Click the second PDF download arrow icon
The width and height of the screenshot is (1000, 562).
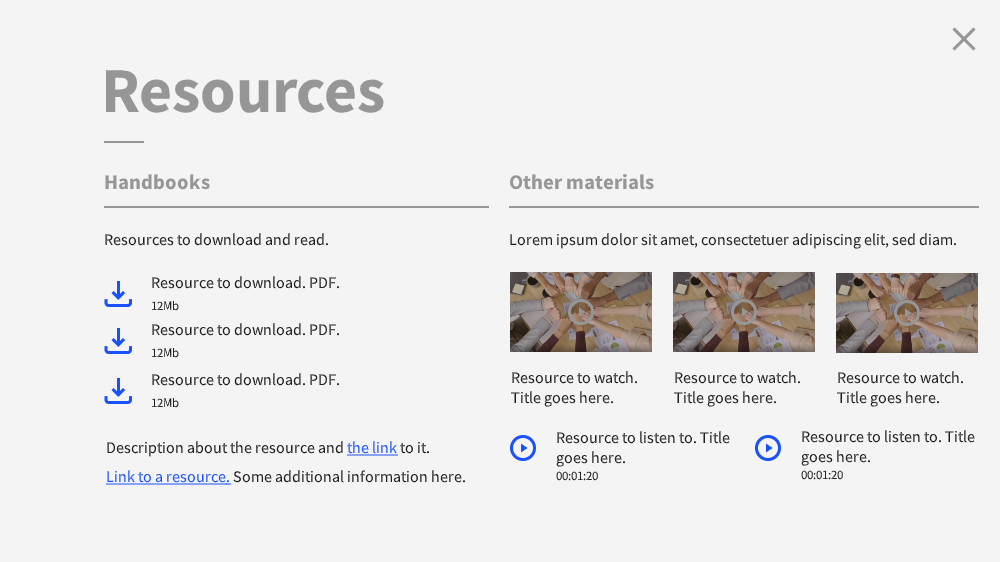pyautogui.click(x=118, y=341)
